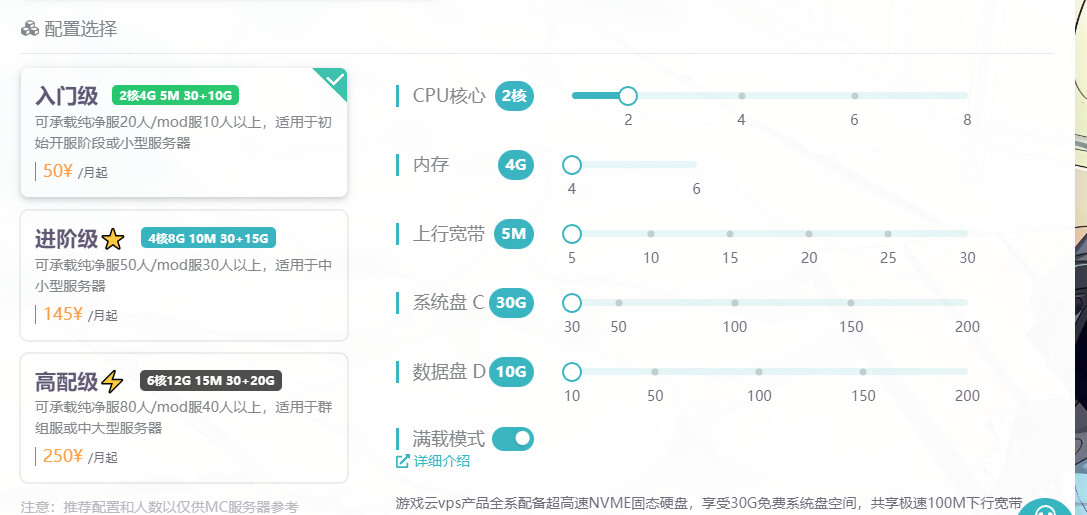
Task: Click the CPU核心 slider handle
Action: 628,96
